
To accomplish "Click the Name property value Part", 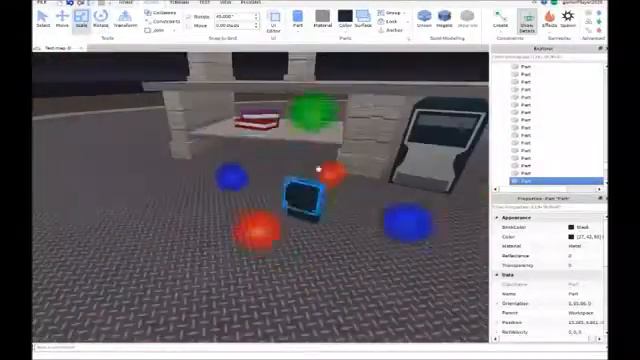I will click(573, 294).
